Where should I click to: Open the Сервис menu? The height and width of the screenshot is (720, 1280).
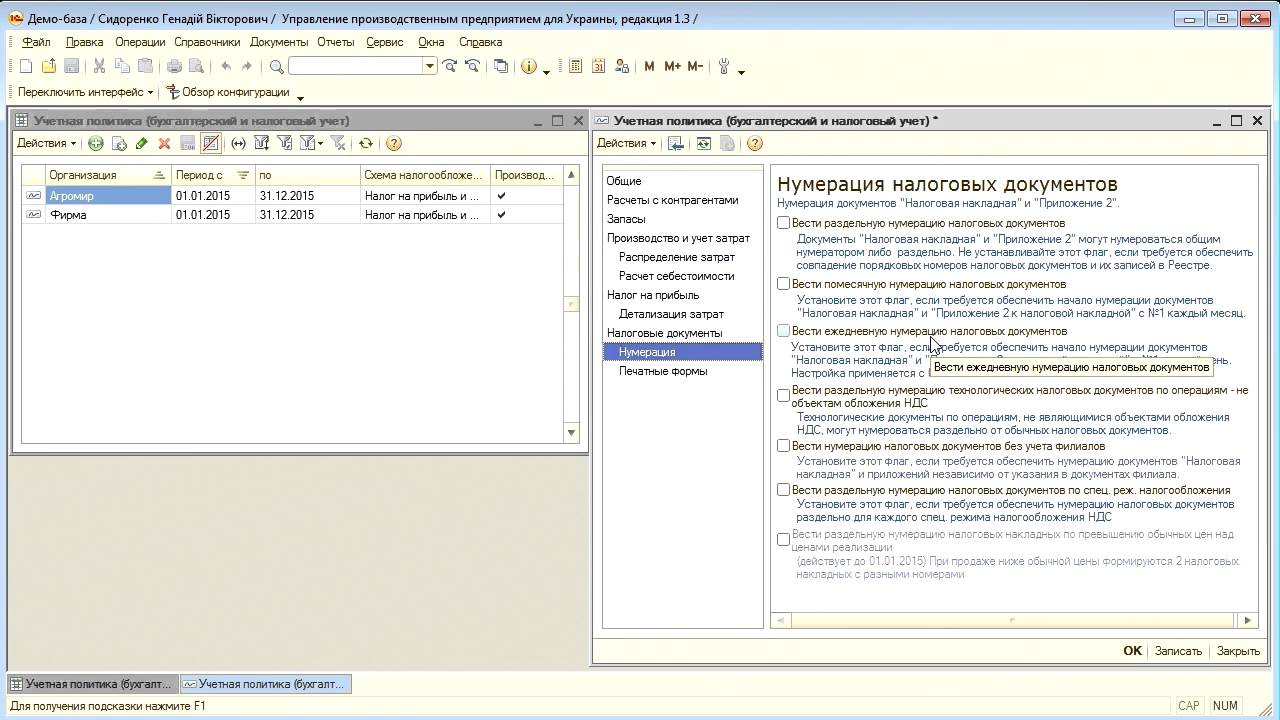(384, 42)
